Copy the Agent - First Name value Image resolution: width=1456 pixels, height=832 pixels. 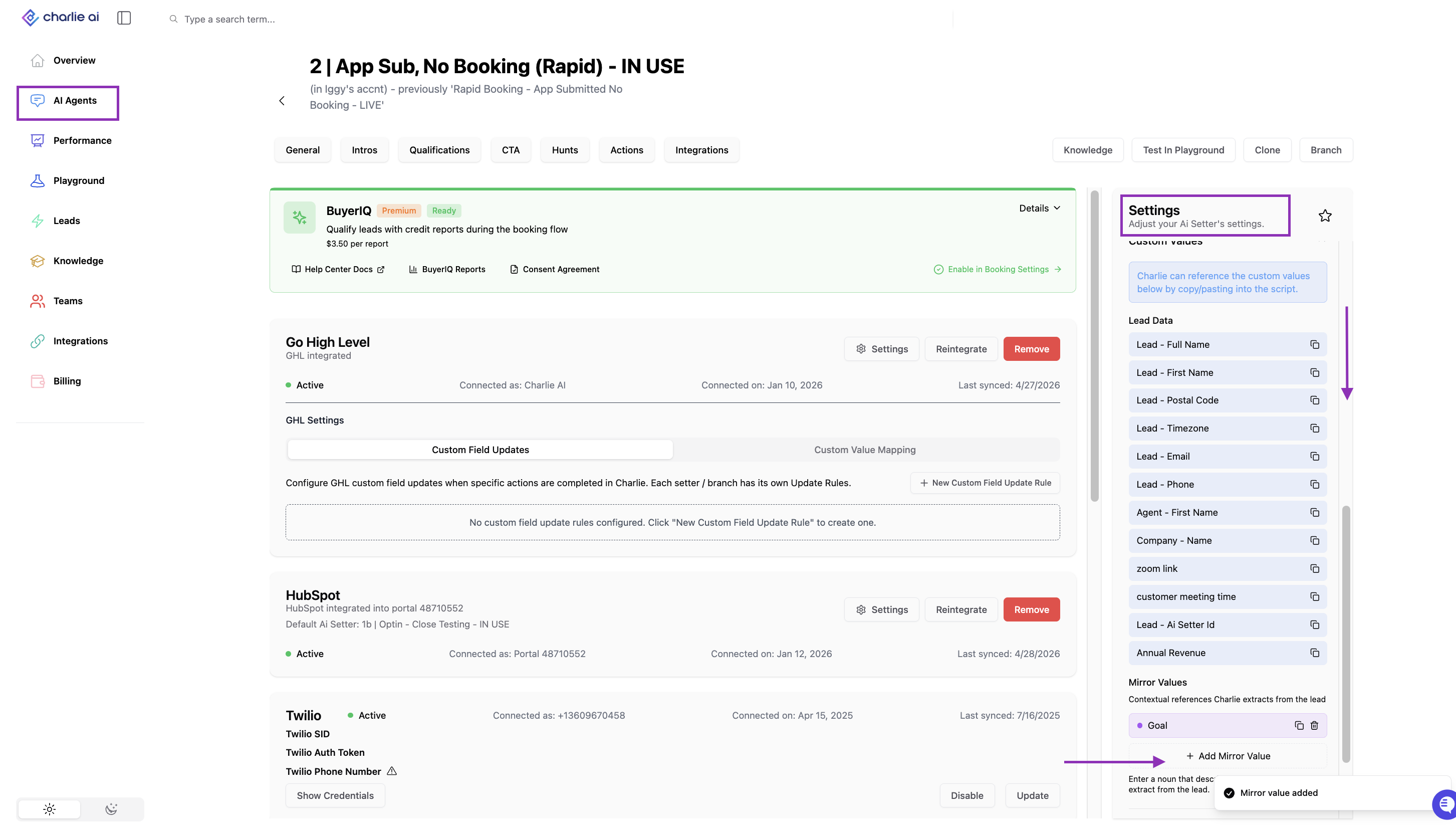coord(1314,513)
